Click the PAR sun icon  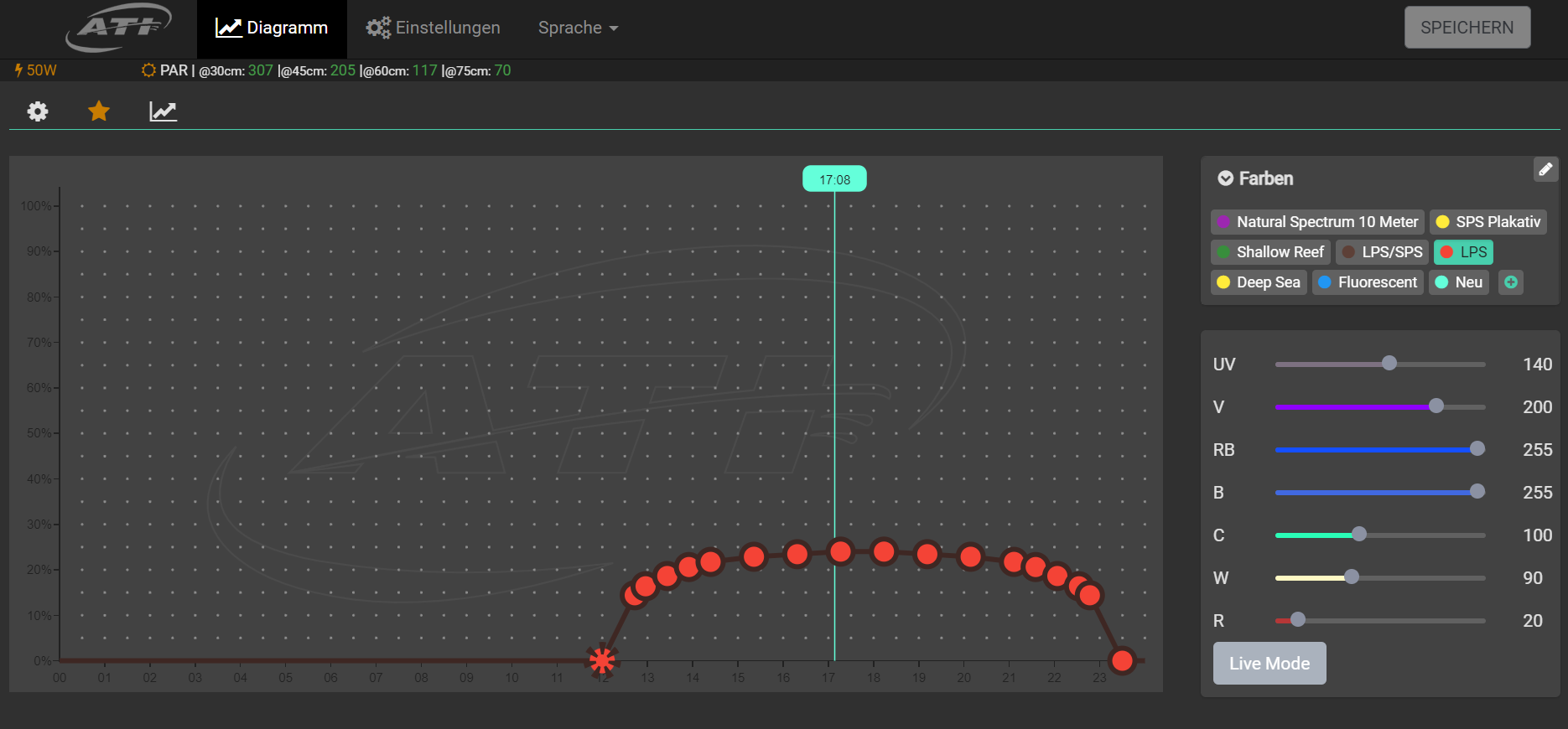pos(148,70)
